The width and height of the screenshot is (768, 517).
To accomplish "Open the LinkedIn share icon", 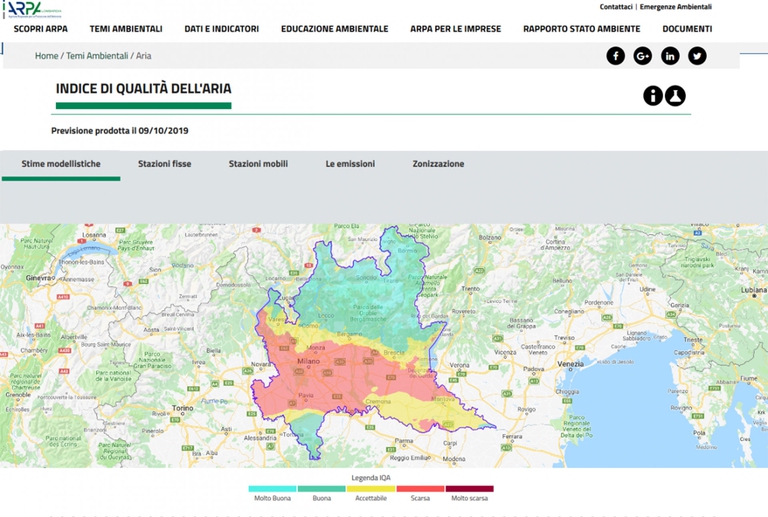I will 670,56.
